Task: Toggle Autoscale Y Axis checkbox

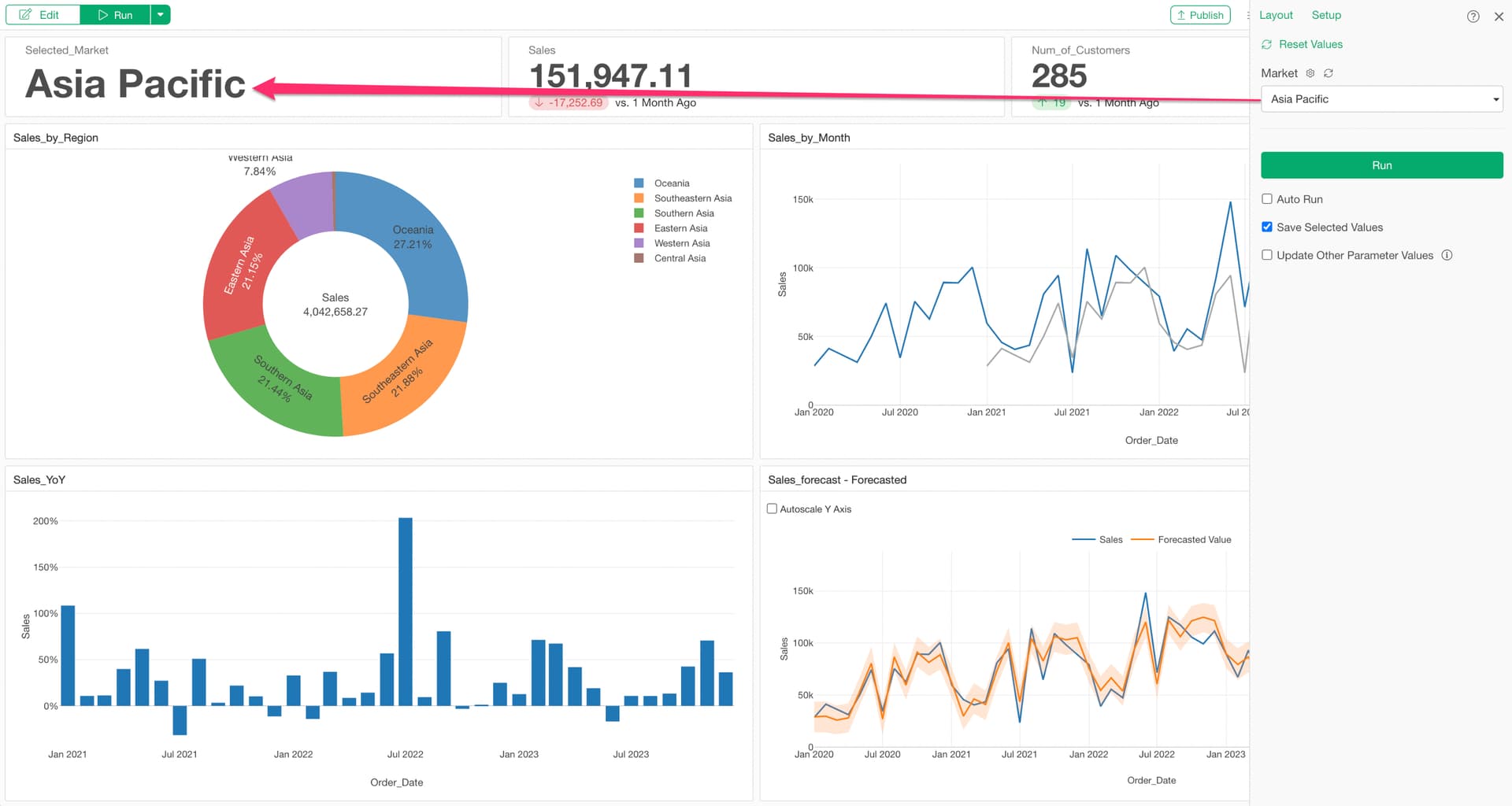Action: 772,509
